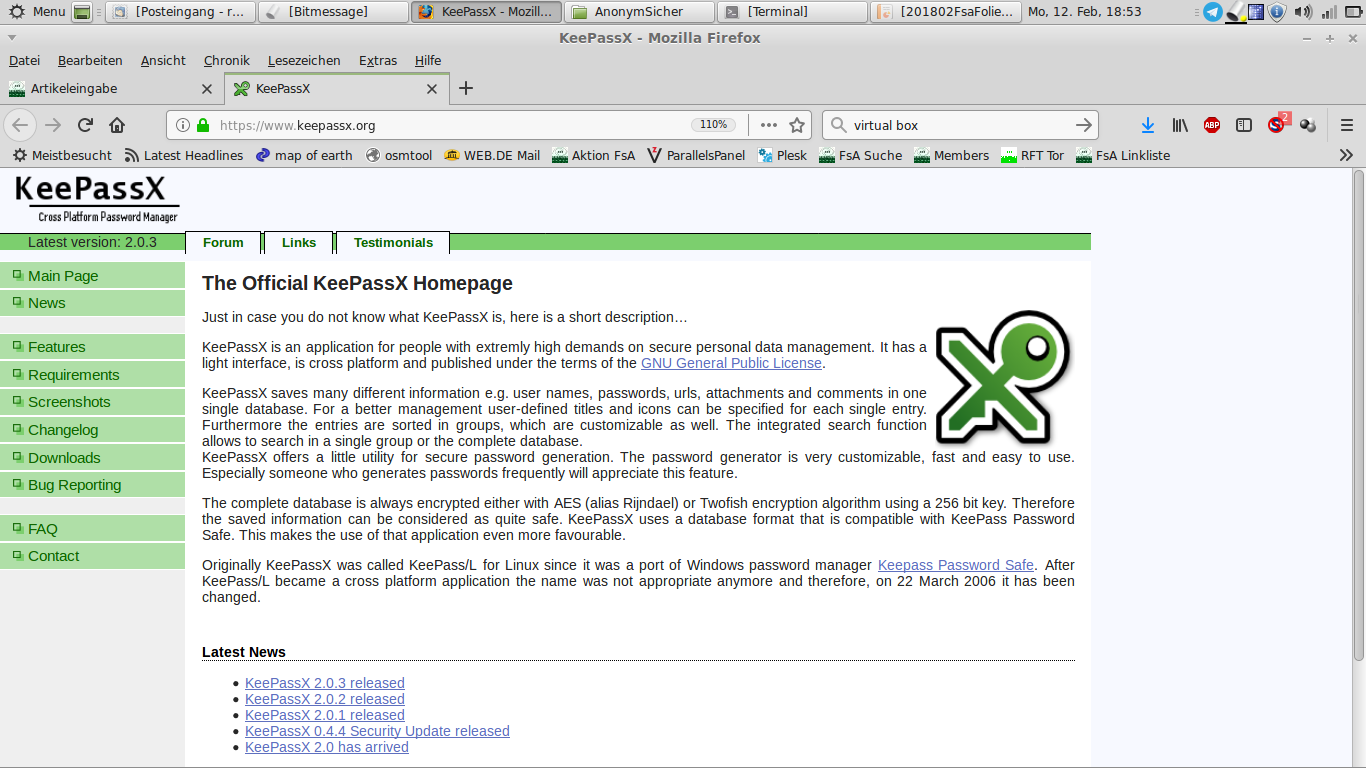Click the large KeePassX key logo image
The image size is (1366, 768).
click(x=1003, y=377)
